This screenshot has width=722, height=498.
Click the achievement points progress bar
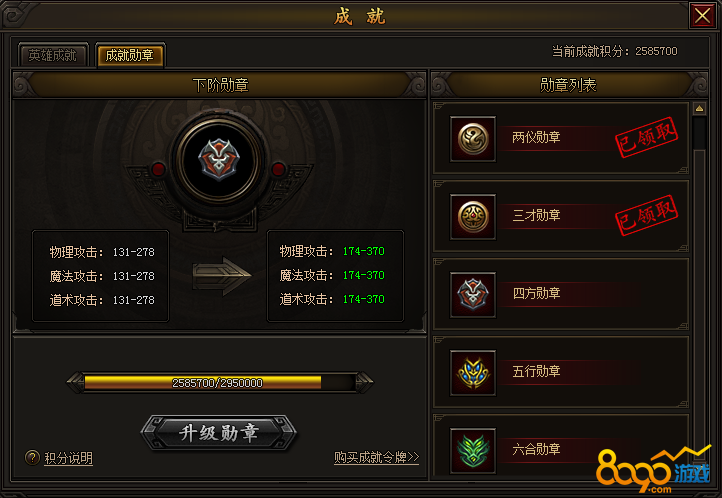[220, 382]
